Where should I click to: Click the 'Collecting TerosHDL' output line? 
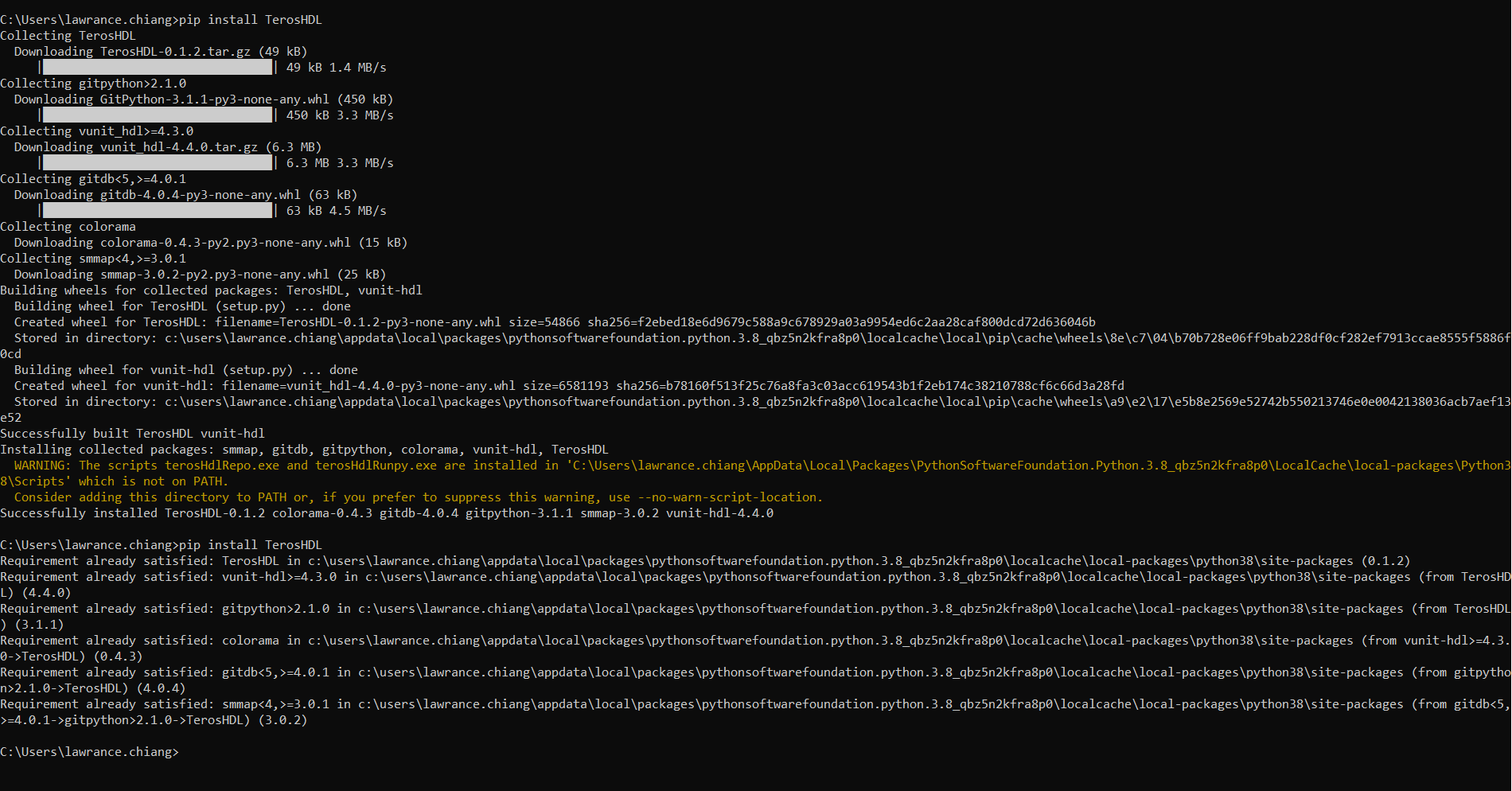pos(68,36)
